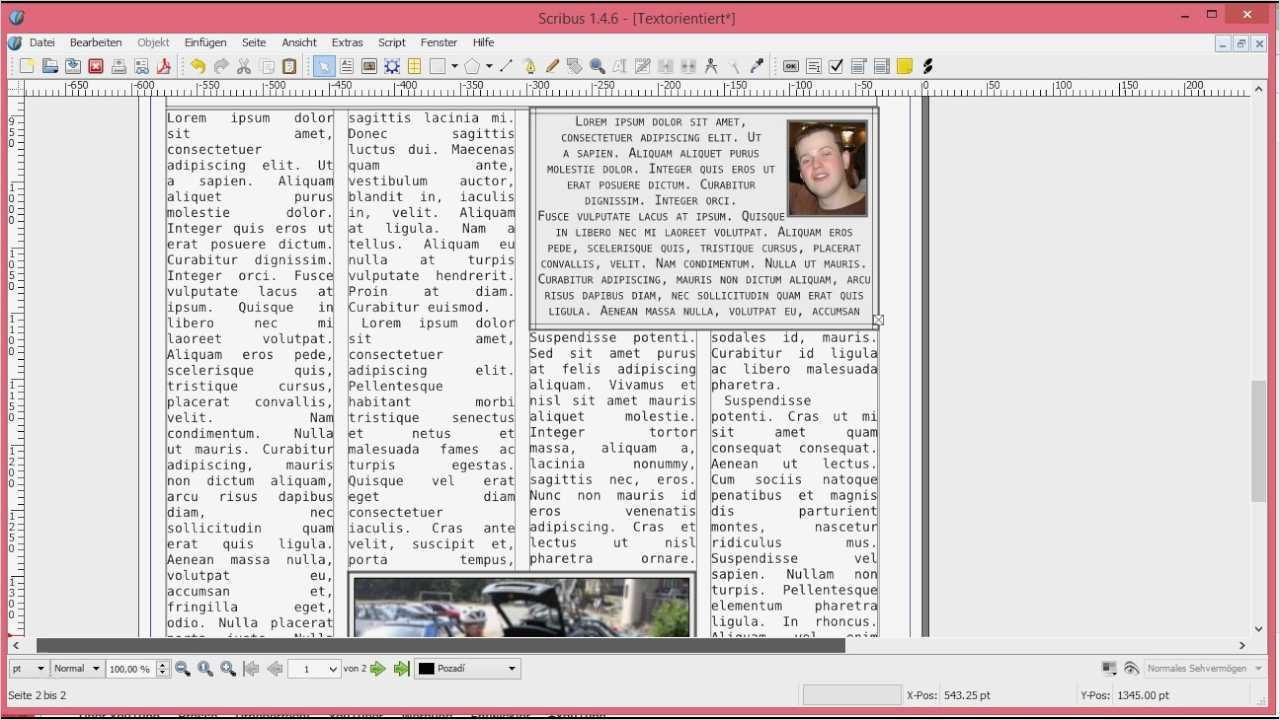The width and height of the screenshot is (1280, 720).
Task: Activate the Select Item arrow tool
Action: (x=323, y=66)
